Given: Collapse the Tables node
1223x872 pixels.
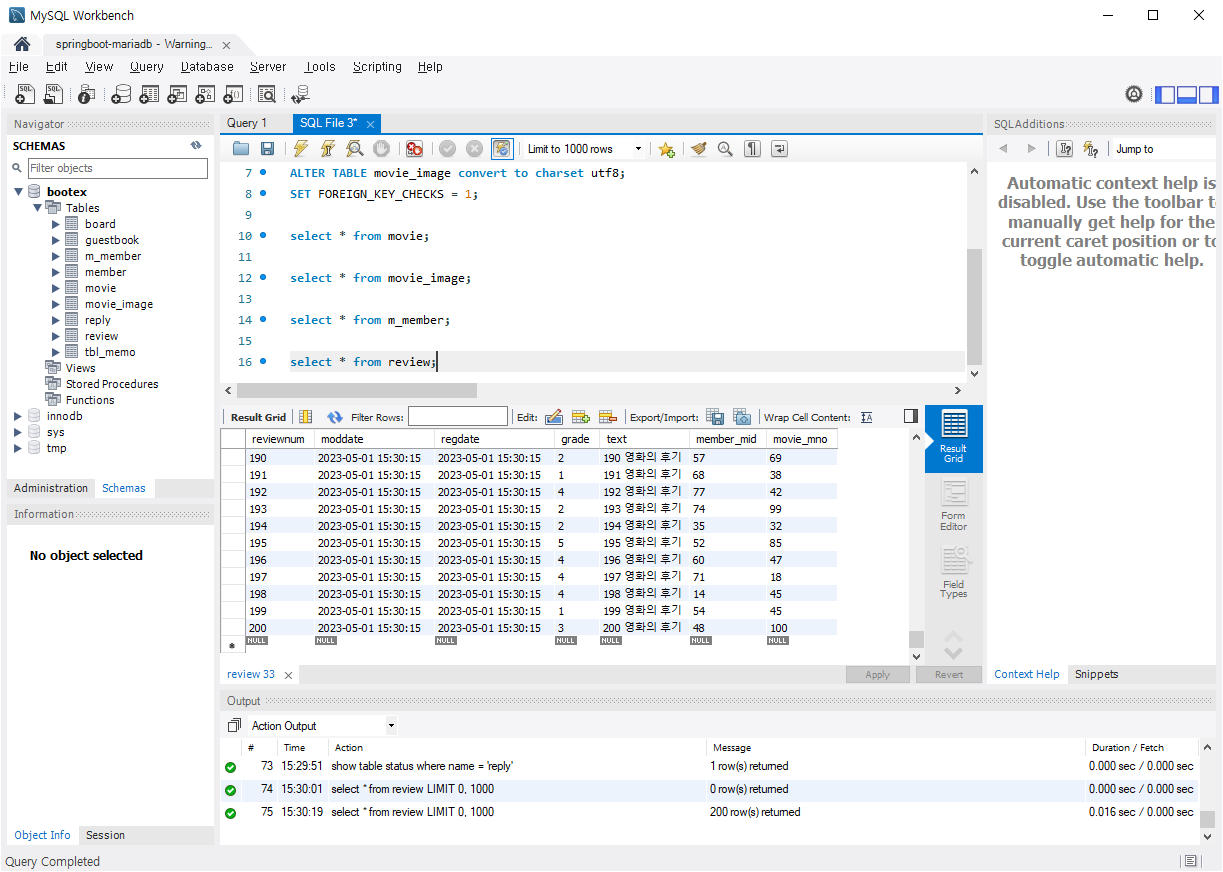Looking at the screenshot, I should 37,208.
